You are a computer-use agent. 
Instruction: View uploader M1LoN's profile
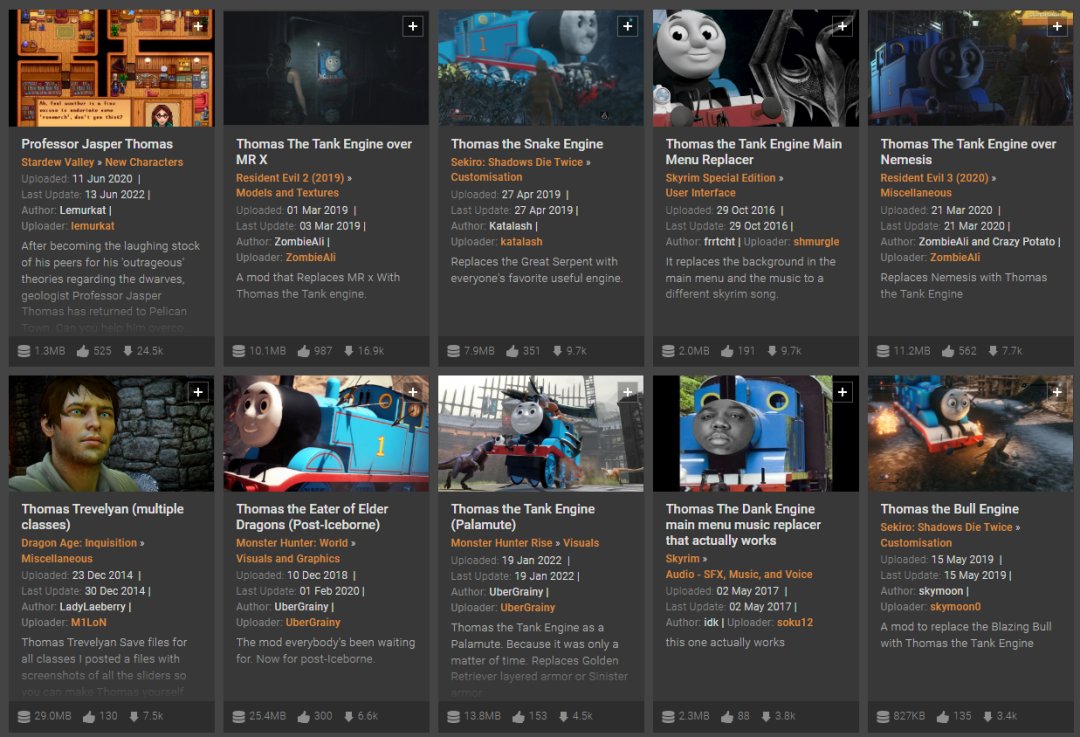89,623
